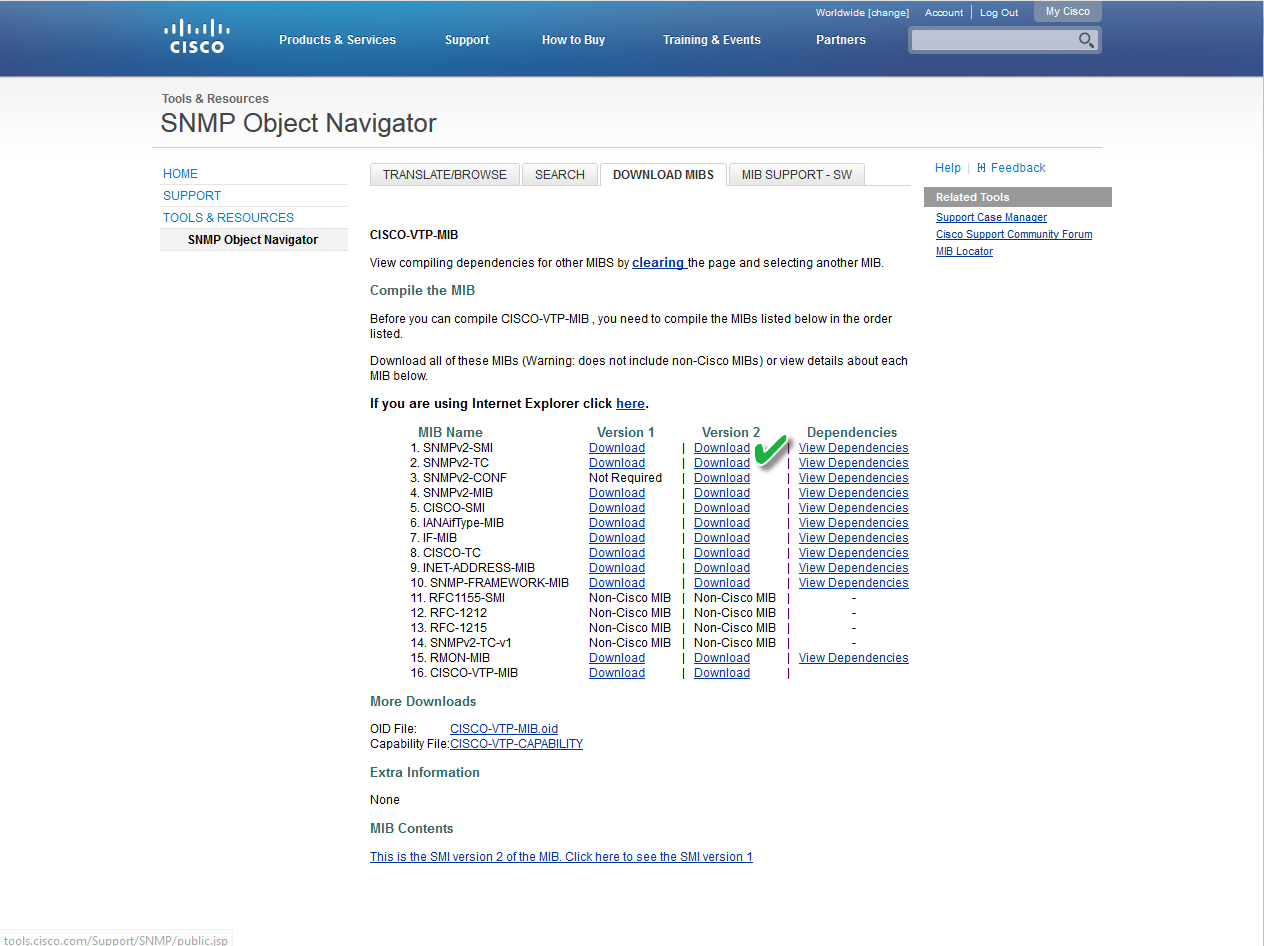The height and width of the screenshot is (946, 1264).
Task: Open Support Case Manager link
Action: pyautogui.click(x=991, y=218)
